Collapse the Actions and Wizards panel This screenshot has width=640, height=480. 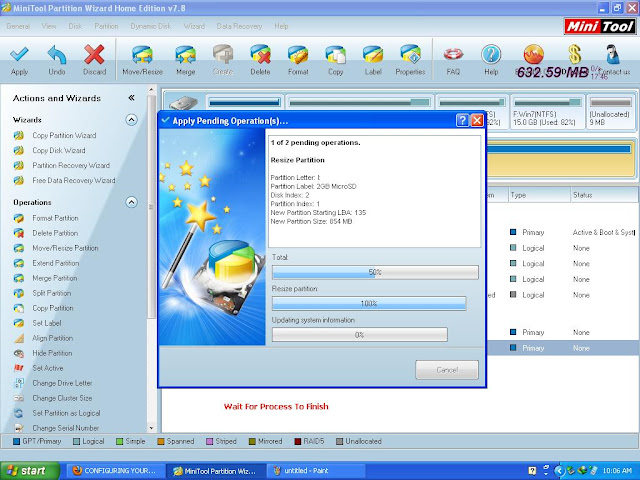[131, 98]
